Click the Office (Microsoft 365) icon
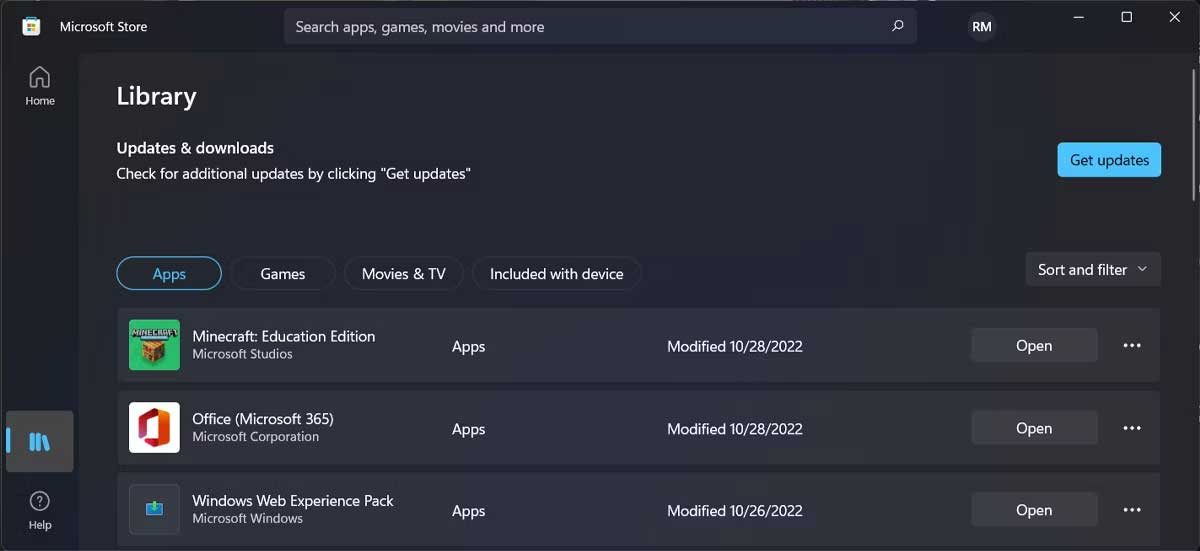Viewport: 1200px width, 551px height. 154,428
